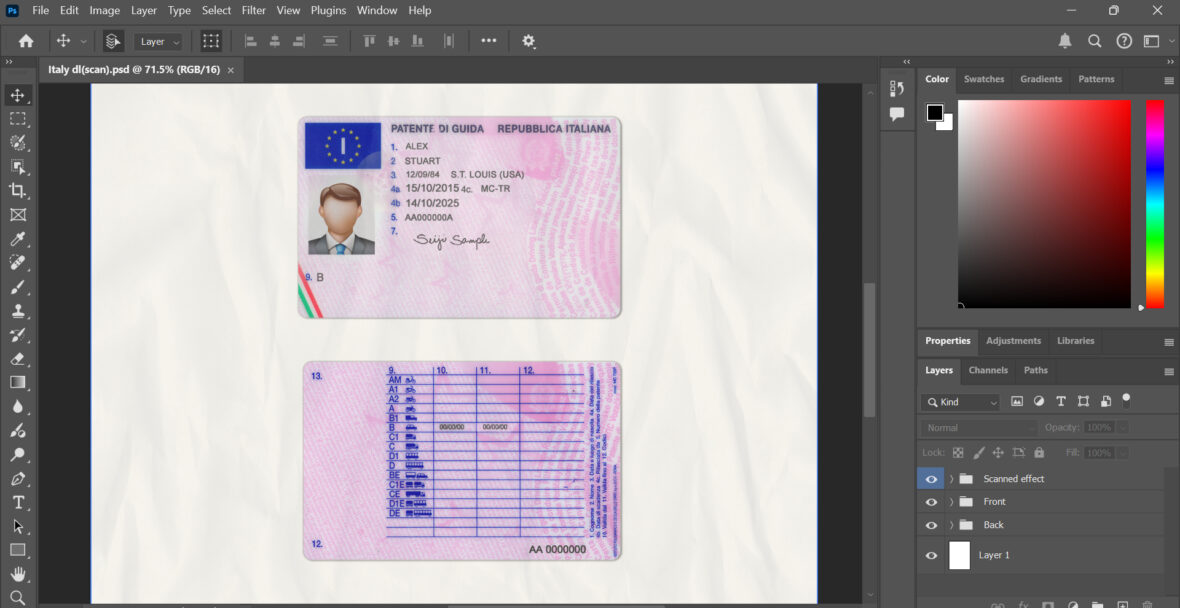
Task: Open the Opacity dropdown arrow
Action: pyautogui.click(x=1123, y=427)
